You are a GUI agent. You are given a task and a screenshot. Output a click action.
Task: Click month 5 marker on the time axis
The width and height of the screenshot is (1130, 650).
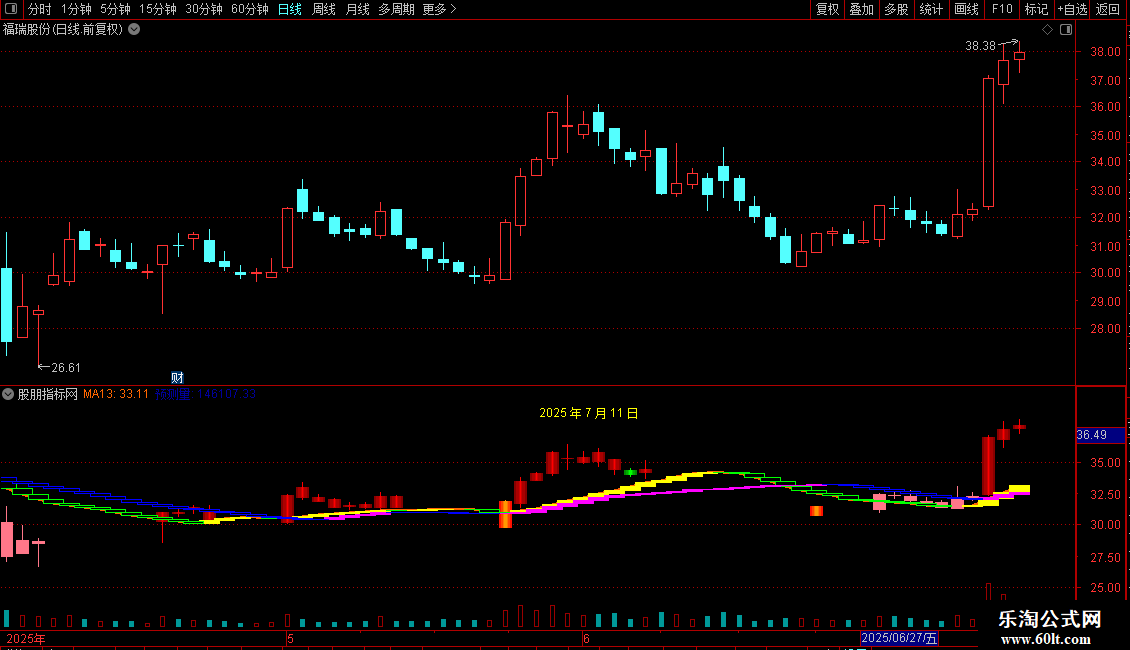[x=290, y=638]
